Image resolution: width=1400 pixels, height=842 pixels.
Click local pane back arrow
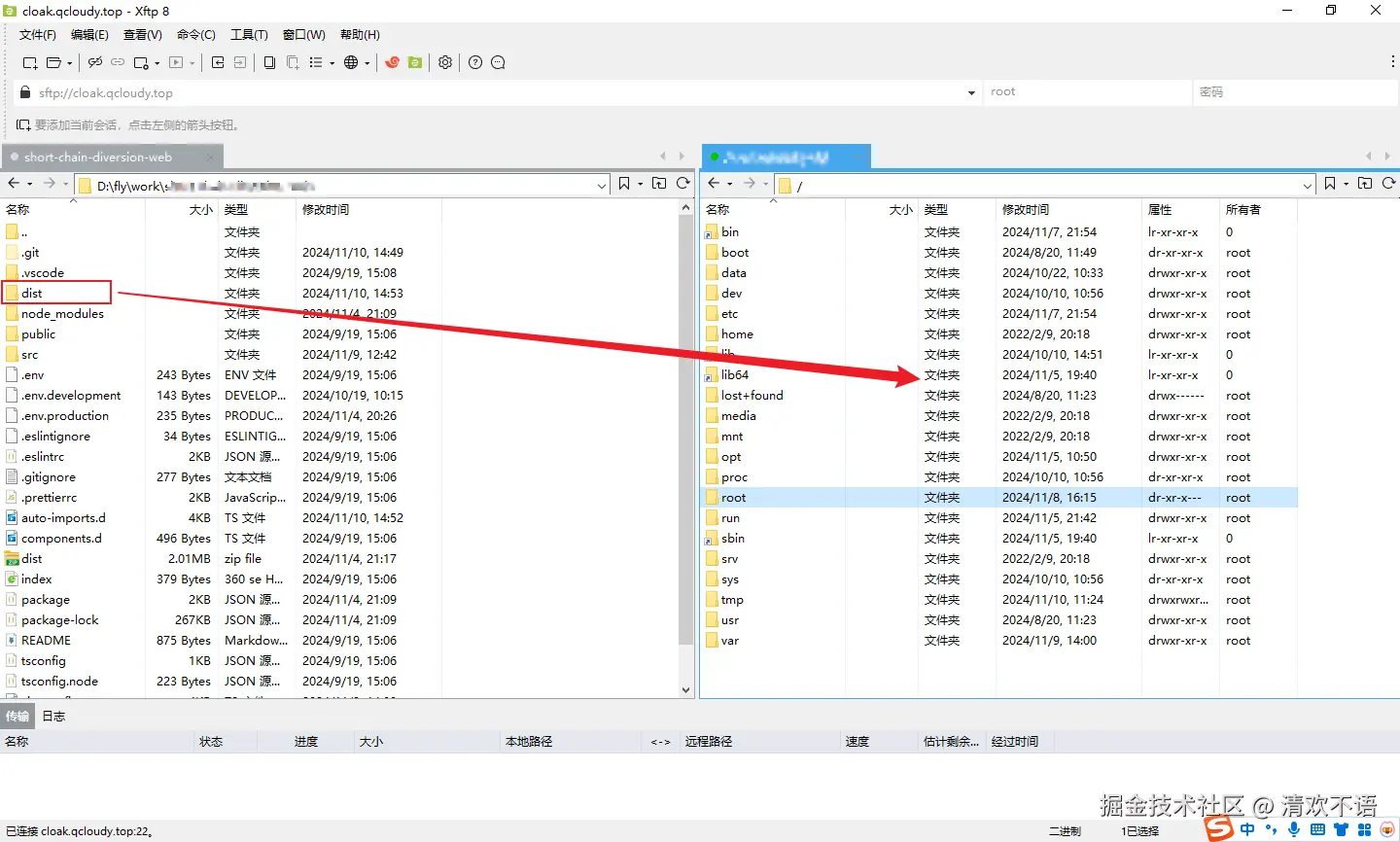14,183
